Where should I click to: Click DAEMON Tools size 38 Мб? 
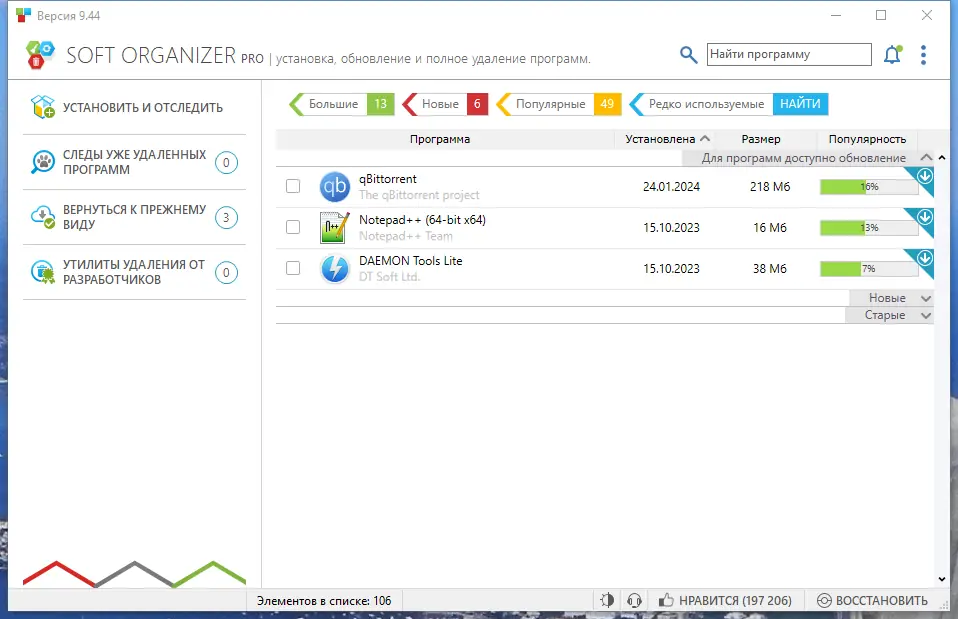[x=770, y=268]
